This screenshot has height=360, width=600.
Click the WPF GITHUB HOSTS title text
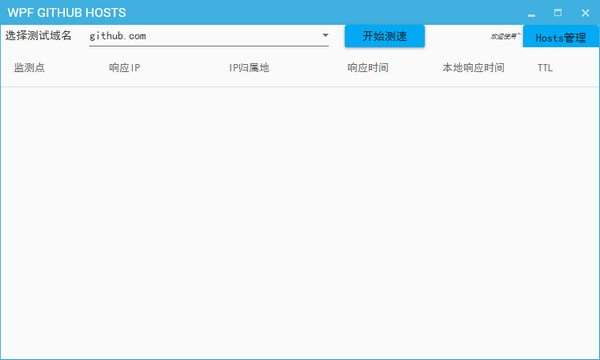pos(67,13)
